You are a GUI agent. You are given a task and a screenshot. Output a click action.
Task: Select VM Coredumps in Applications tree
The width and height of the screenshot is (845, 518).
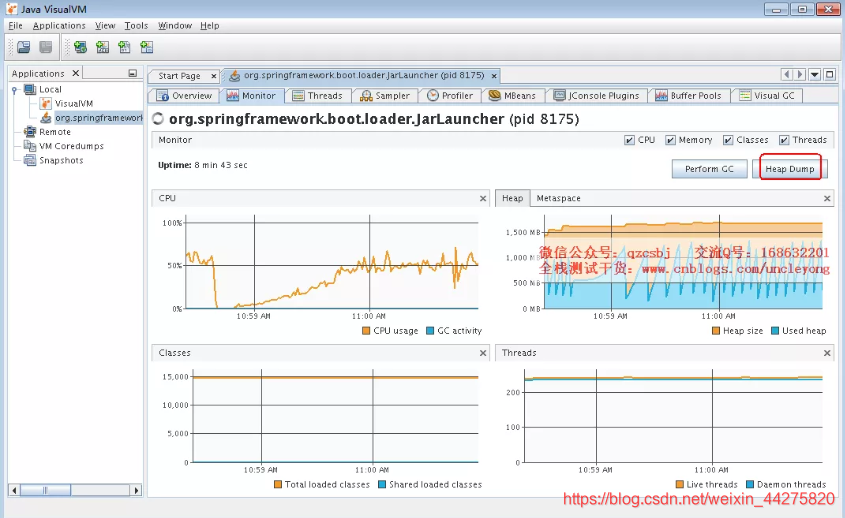click(x=64, y=146)
